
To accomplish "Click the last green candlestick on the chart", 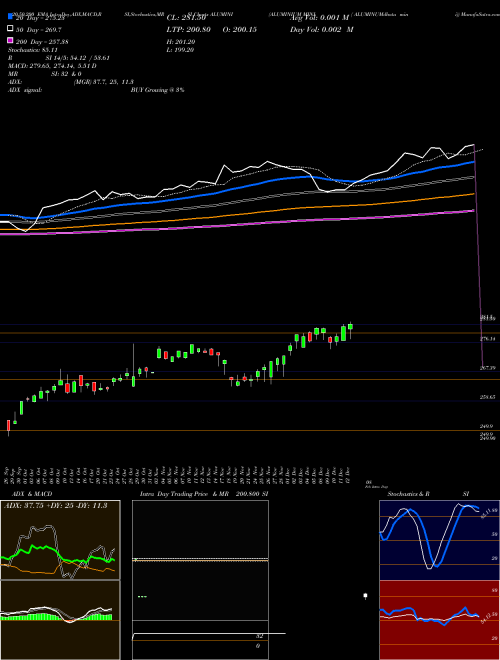I will (x=350, y=327).
